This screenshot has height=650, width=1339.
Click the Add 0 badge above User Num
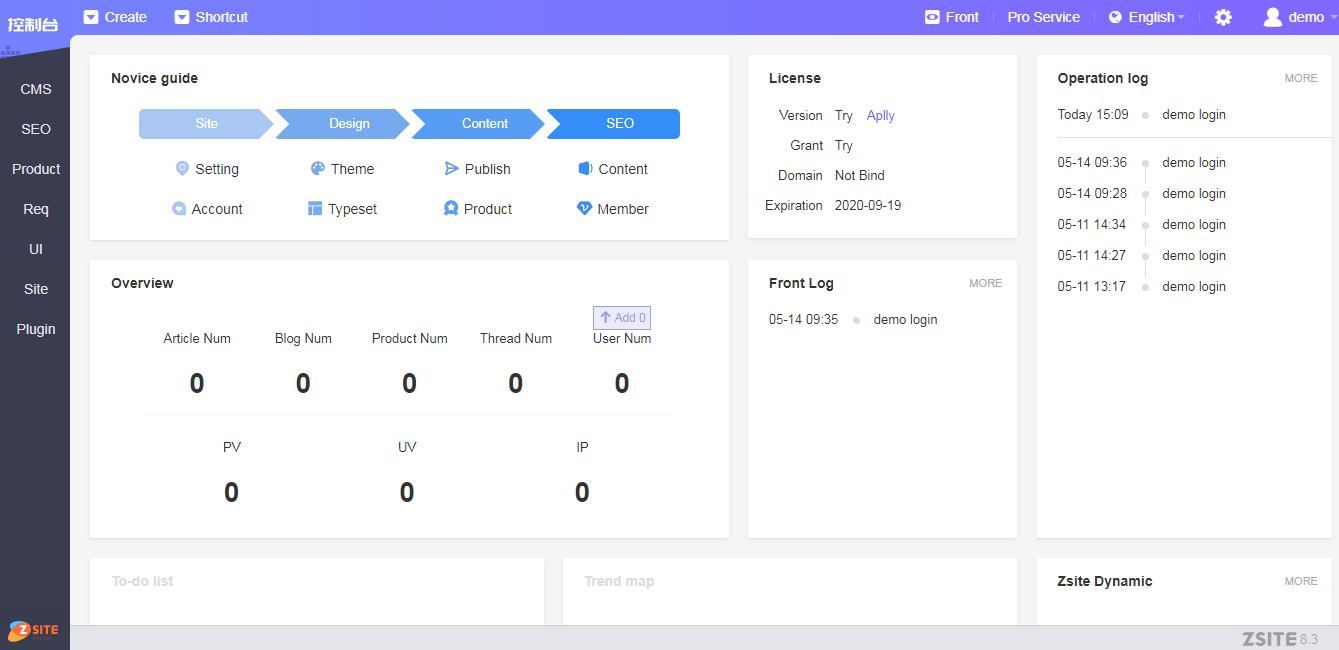[622, 318]
